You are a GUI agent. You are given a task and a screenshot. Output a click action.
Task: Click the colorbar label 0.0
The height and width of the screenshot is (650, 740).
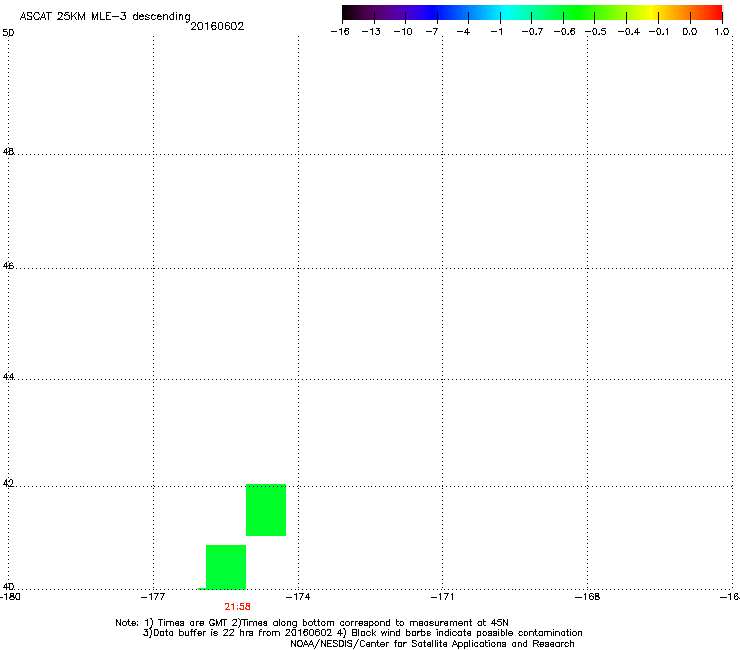pyautogui.click(x=690, y=32)
